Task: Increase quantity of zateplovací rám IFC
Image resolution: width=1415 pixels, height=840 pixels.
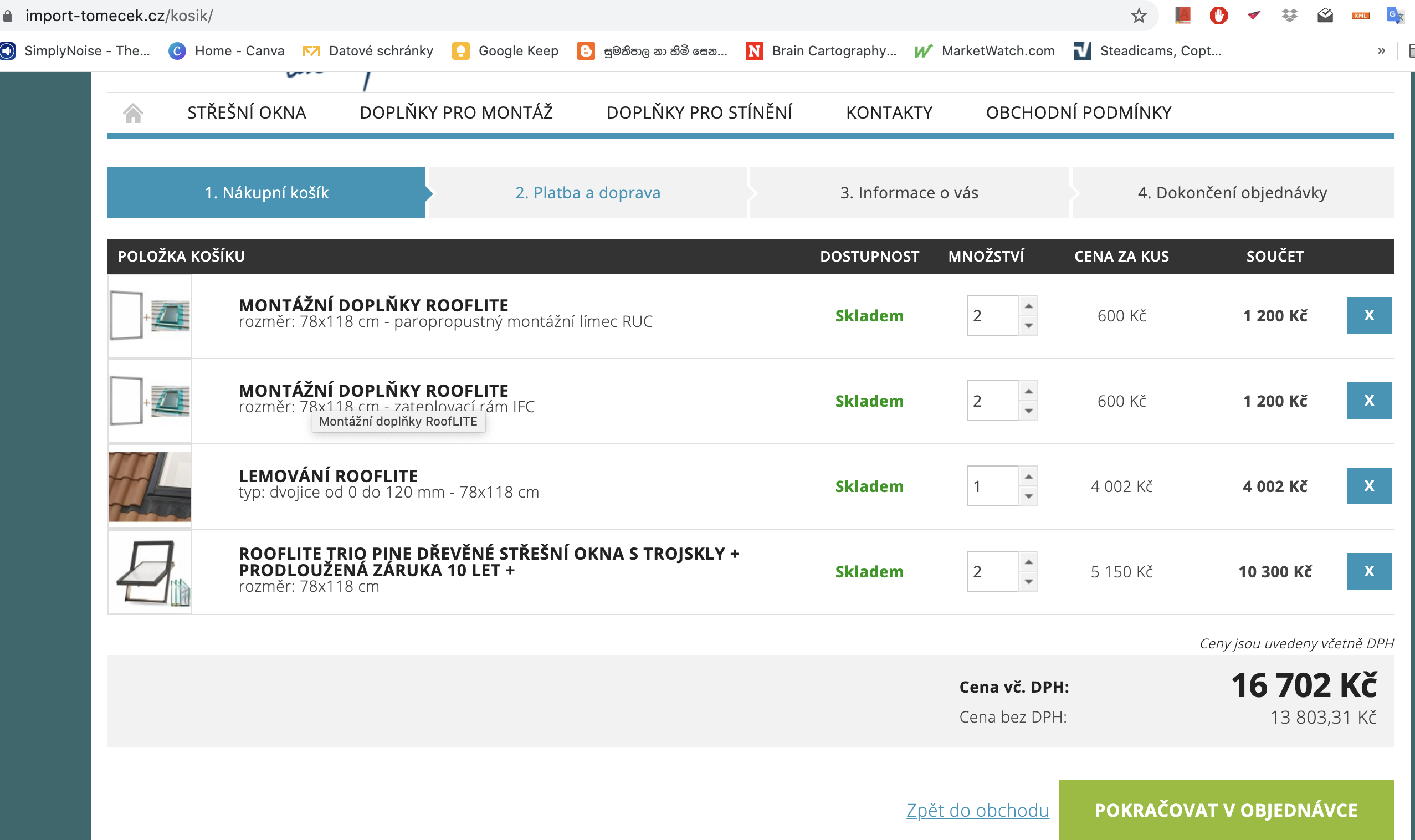Action: pyautogui.click(x=1028, y=391)
